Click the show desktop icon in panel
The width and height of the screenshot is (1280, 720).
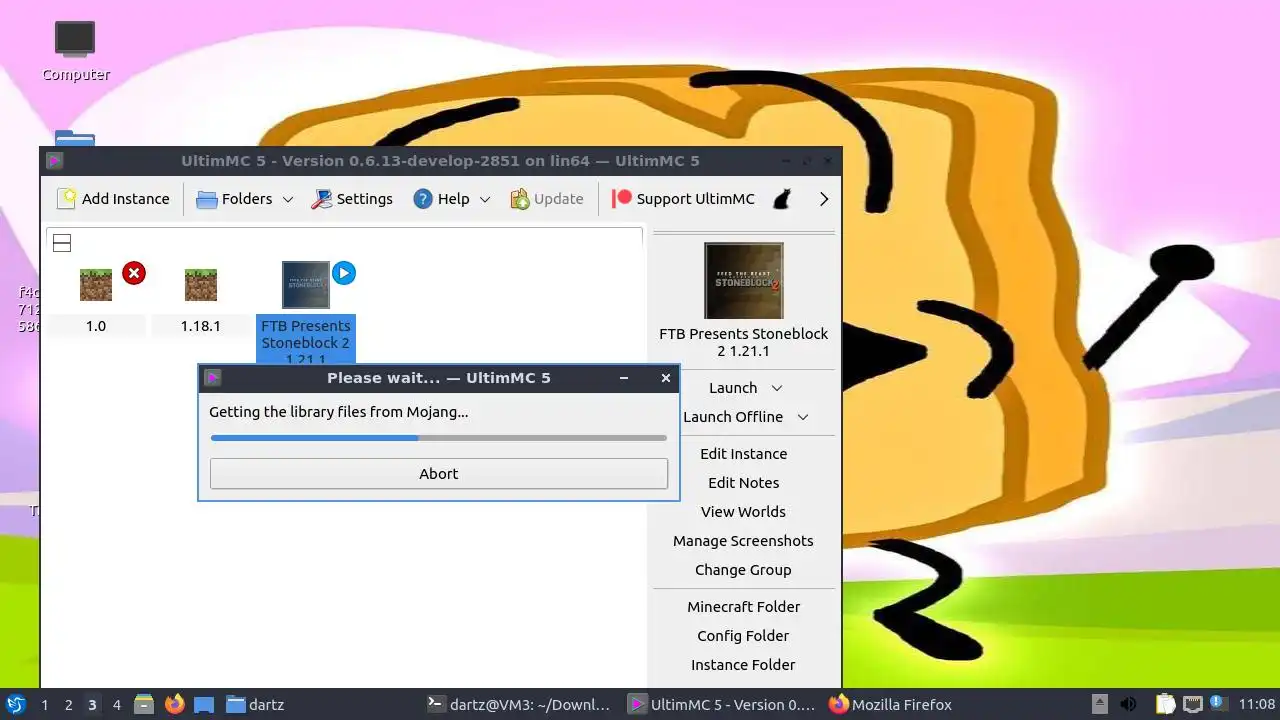pyautogui.click(x=204, y=705)
